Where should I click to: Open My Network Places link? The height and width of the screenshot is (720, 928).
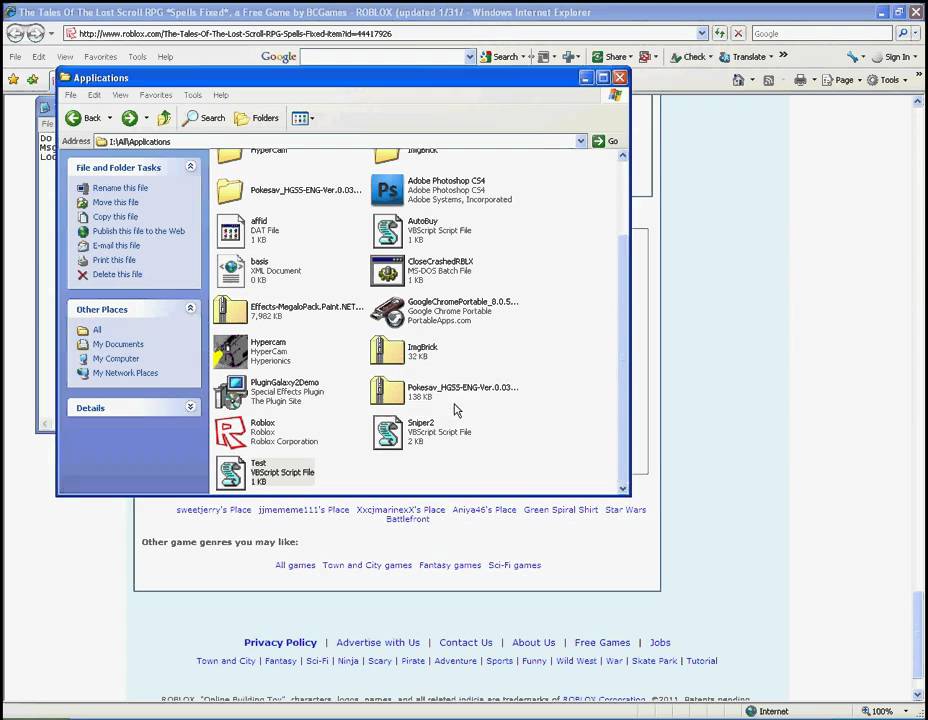(125, 373)
